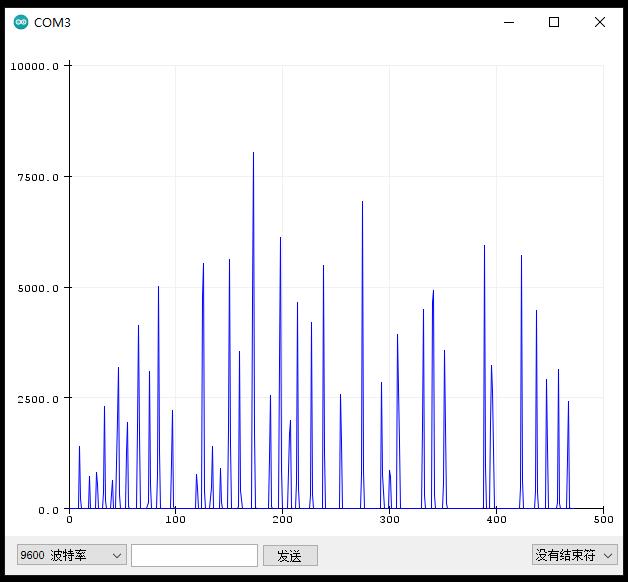Click the 100 x-axis tick label
This screenshot has width=628, height=582.
click(176, 520)
